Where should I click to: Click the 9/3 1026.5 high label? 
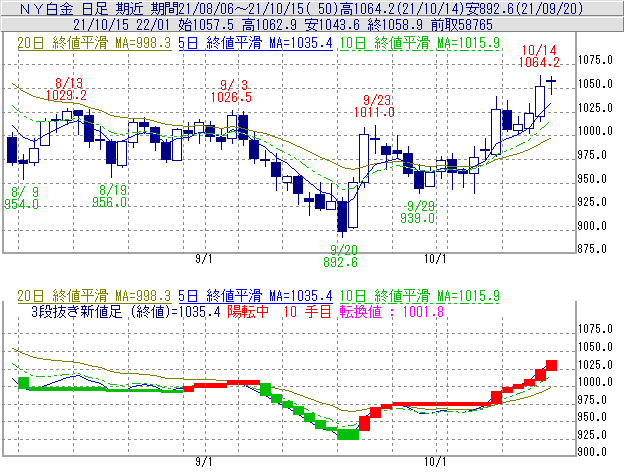232,91
